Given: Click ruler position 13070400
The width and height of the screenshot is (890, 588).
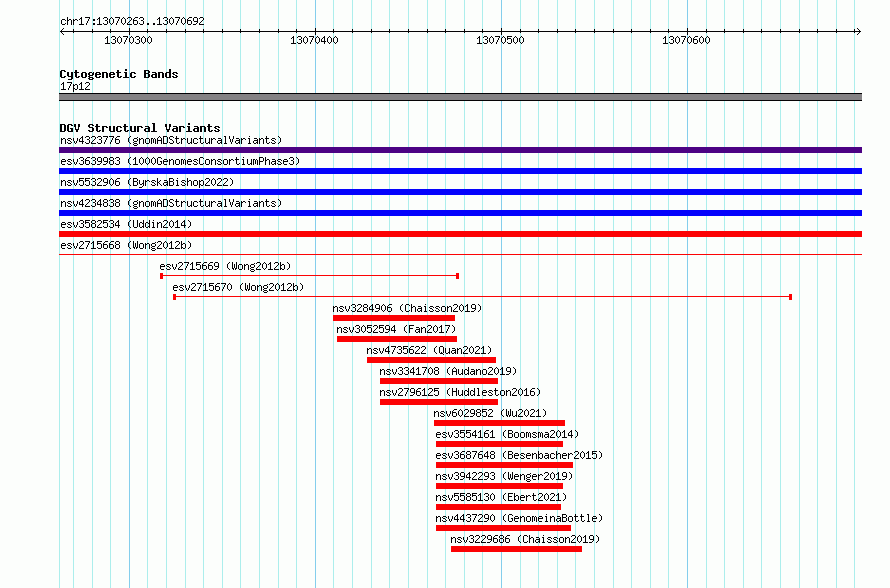Looking at the screenshot, I should [314, 40].
